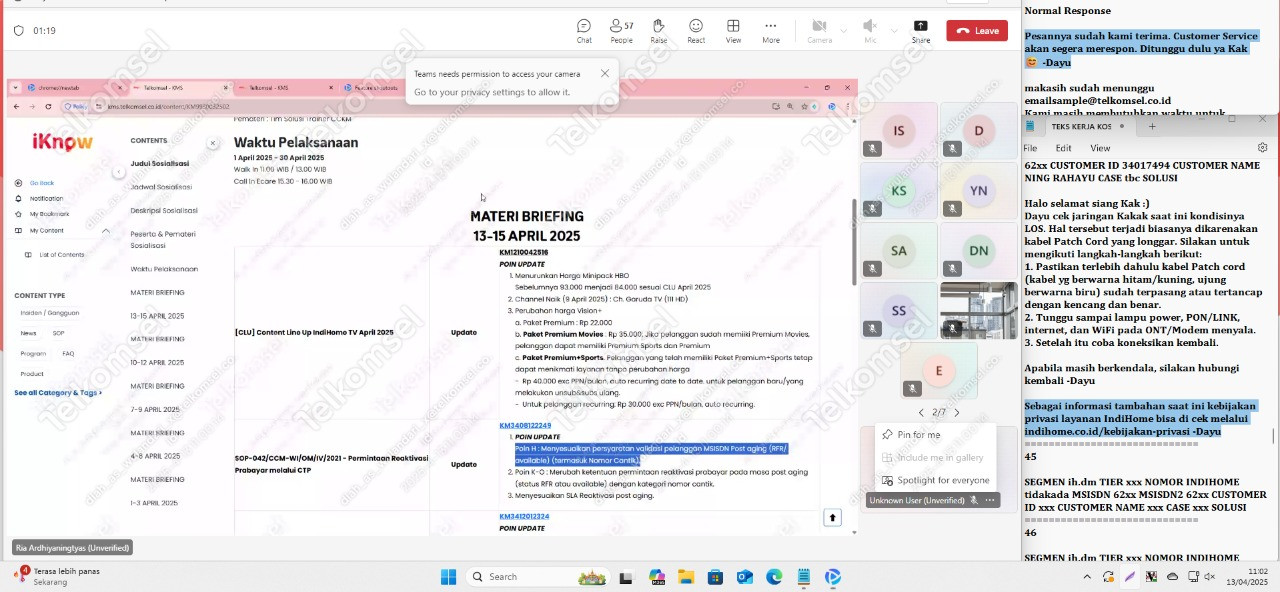Raise your hand in the meeting
Screen dimensions: 1280x592
(x=658, y=30)
